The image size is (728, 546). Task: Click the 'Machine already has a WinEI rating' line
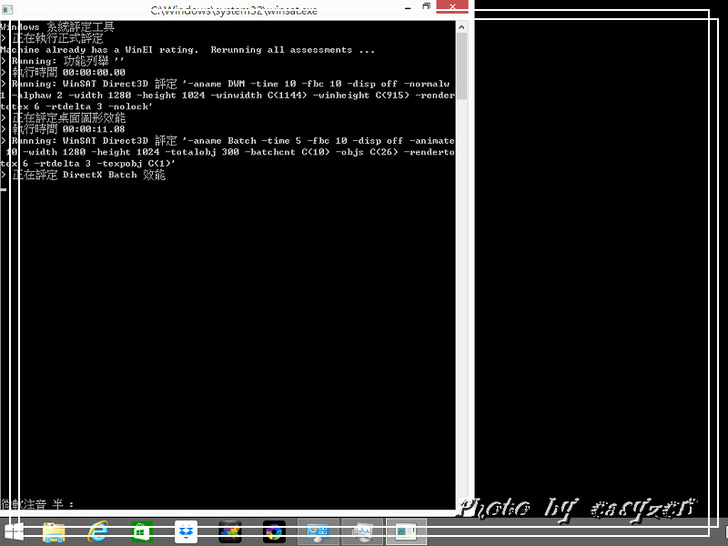click(188, 50)
